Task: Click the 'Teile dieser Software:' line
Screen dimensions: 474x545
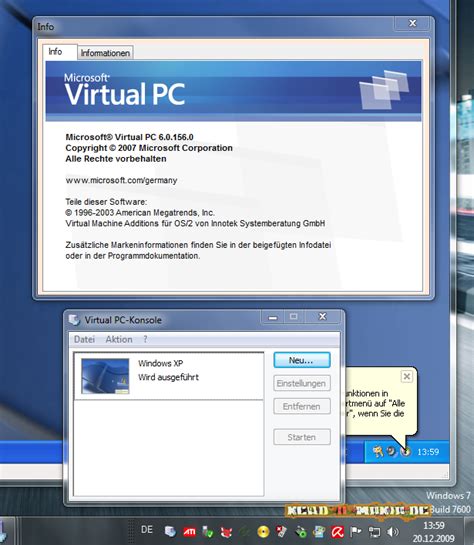Action: pos(106,202)
